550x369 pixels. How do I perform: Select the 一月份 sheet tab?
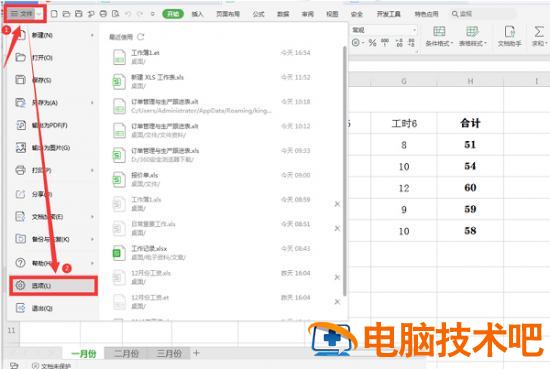83,353
